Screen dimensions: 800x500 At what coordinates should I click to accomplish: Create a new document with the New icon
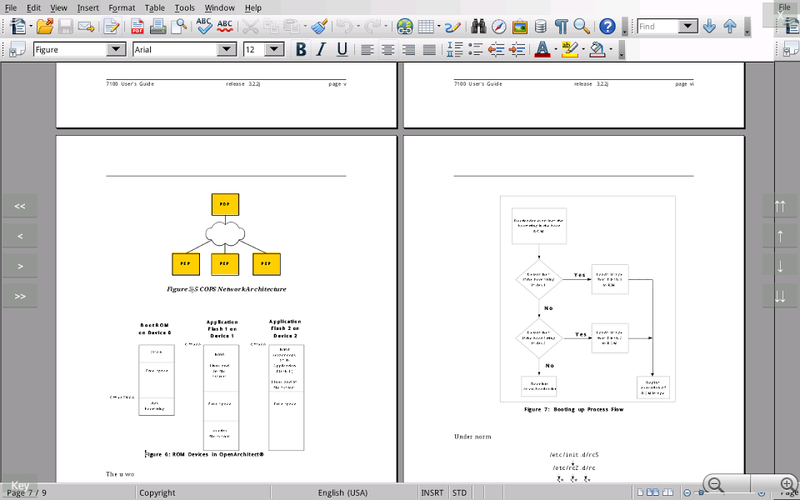click(x=18, y=26)
